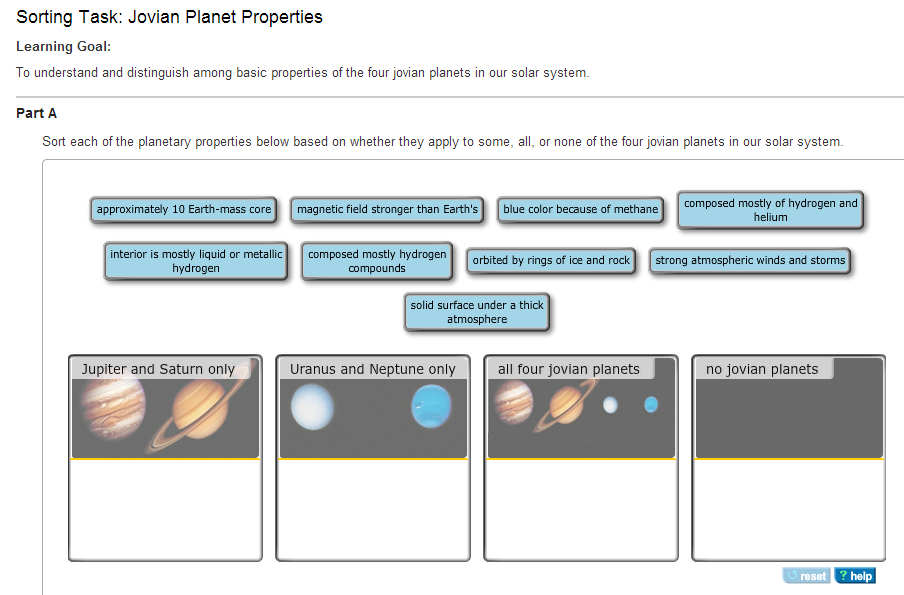Viewport: 904px width, 595px height.
Task: Click 'composed mostly hydrogen compounds' tile
Action: (376, 261)
